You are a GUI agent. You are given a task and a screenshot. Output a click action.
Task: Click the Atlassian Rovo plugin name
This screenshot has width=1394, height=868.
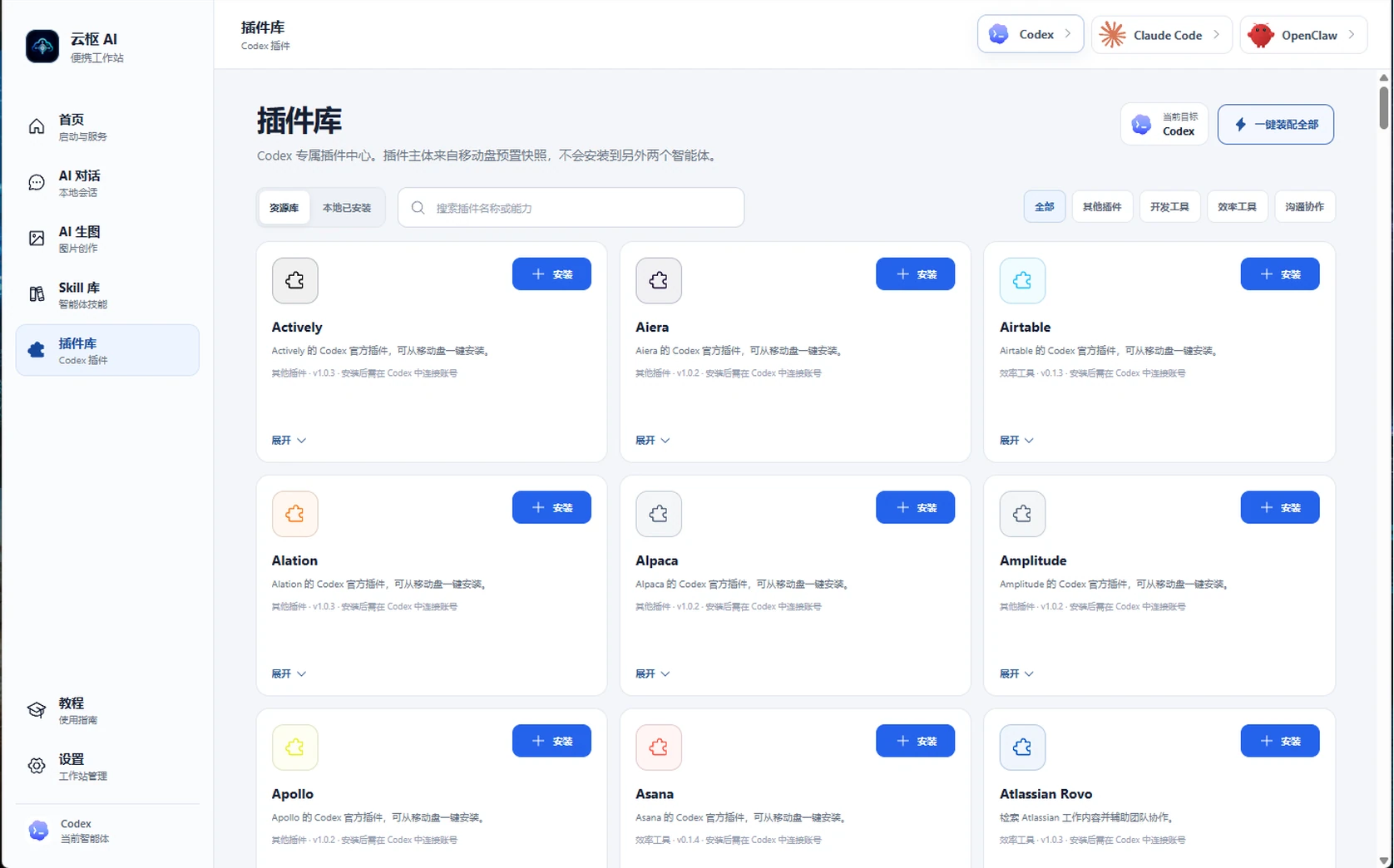pos(1046,794)
